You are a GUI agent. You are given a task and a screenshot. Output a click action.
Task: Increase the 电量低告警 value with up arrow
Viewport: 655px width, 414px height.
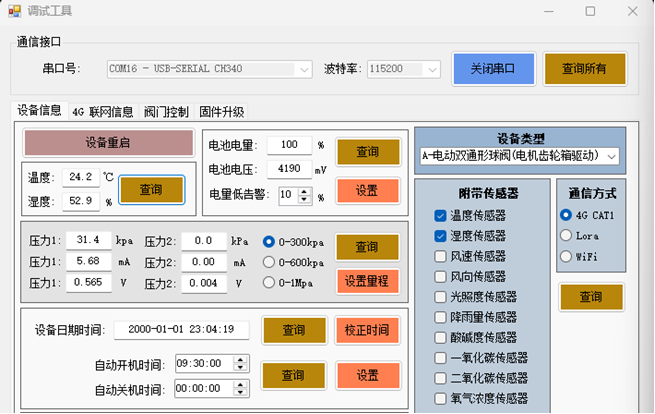pyautogui.click(x=305, y=192)
